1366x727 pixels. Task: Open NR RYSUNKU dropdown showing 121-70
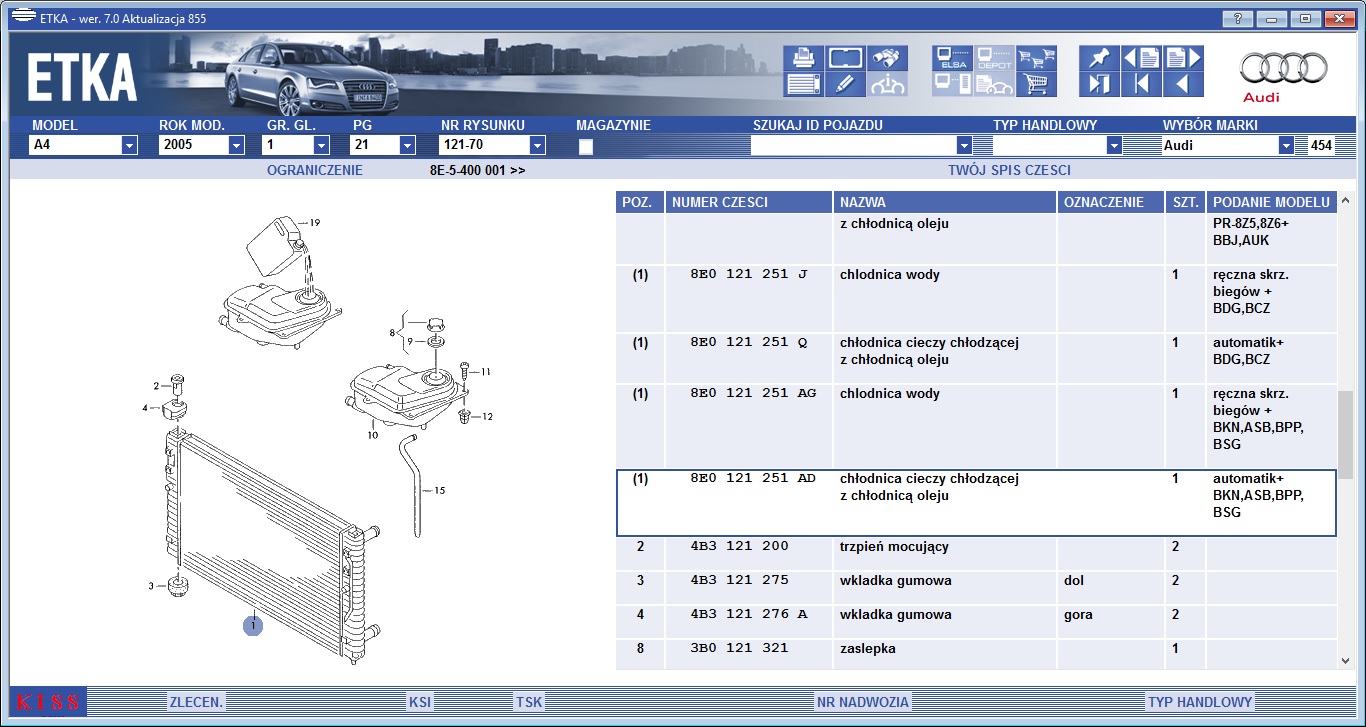click(x=493, y=145)
